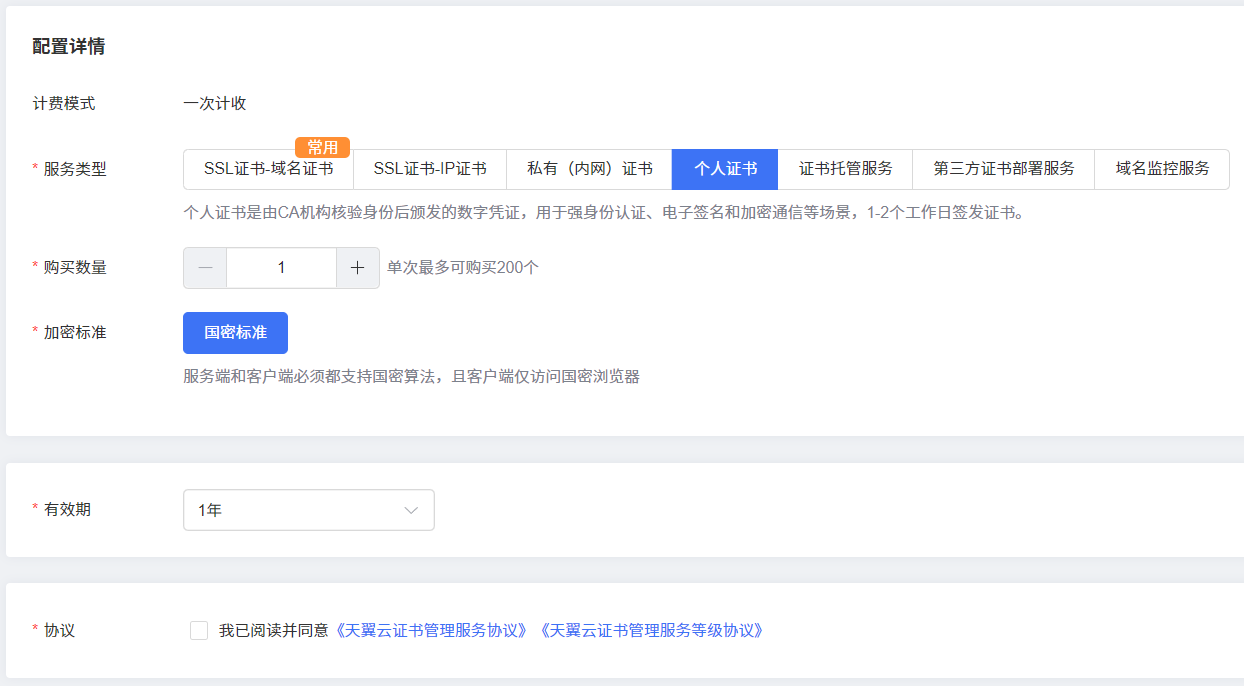Select the SSL证书-域名证书 service type
The width and height of the screenshot is (1244, 686).
coord(268,169)
